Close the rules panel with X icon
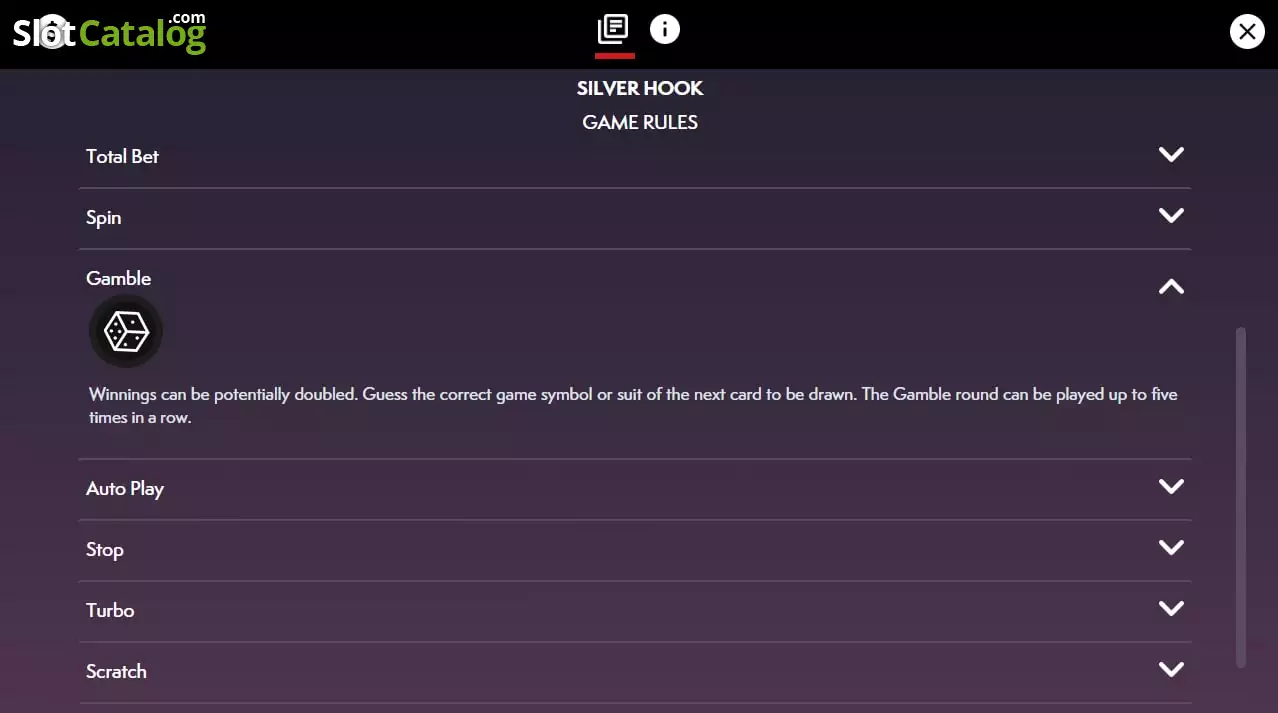1278x713 pixels. point(1247,32)
